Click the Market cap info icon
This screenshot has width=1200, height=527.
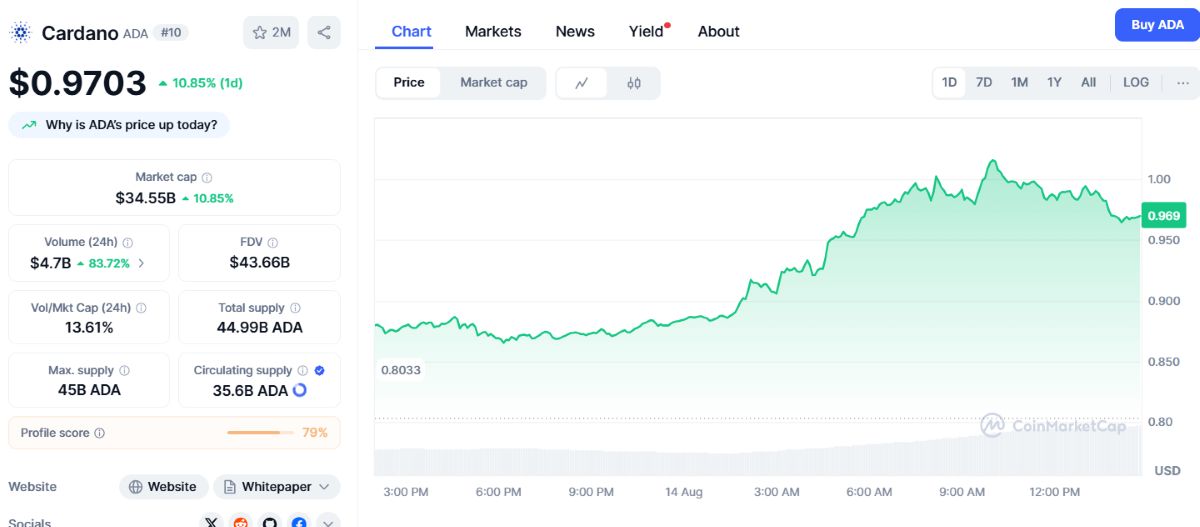tap(207, 177)
